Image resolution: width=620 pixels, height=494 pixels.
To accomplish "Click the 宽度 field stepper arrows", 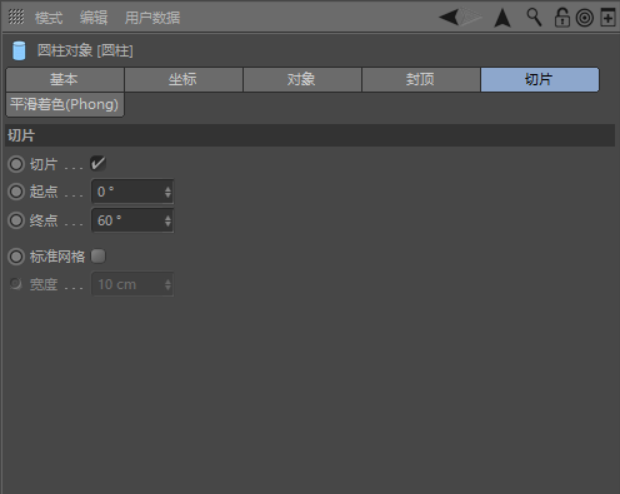I will pos(168,284).
